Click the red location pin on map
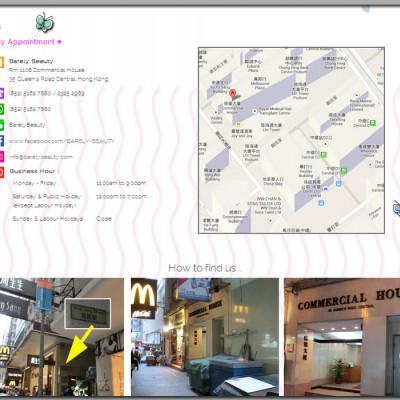 click(x=233, y=94)
